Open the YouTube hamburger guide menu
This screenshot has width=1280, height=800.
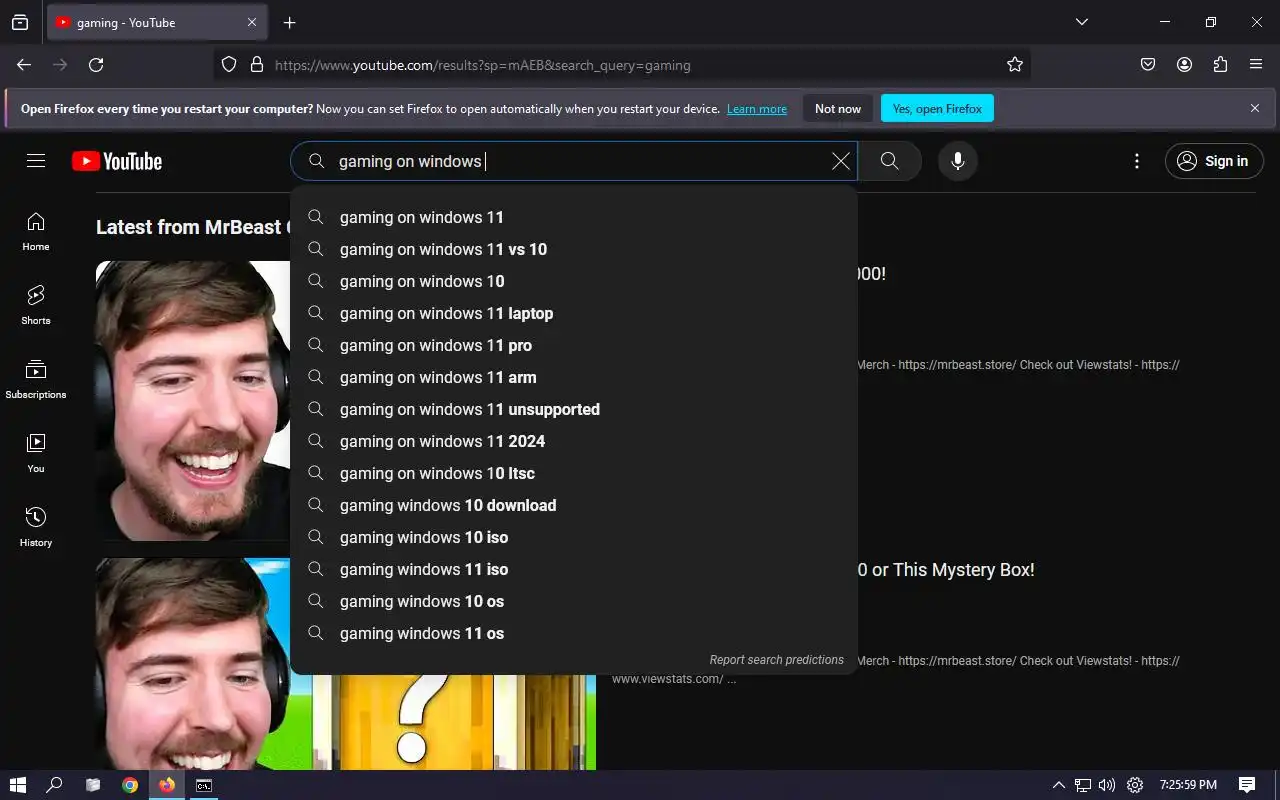point(36,161)
